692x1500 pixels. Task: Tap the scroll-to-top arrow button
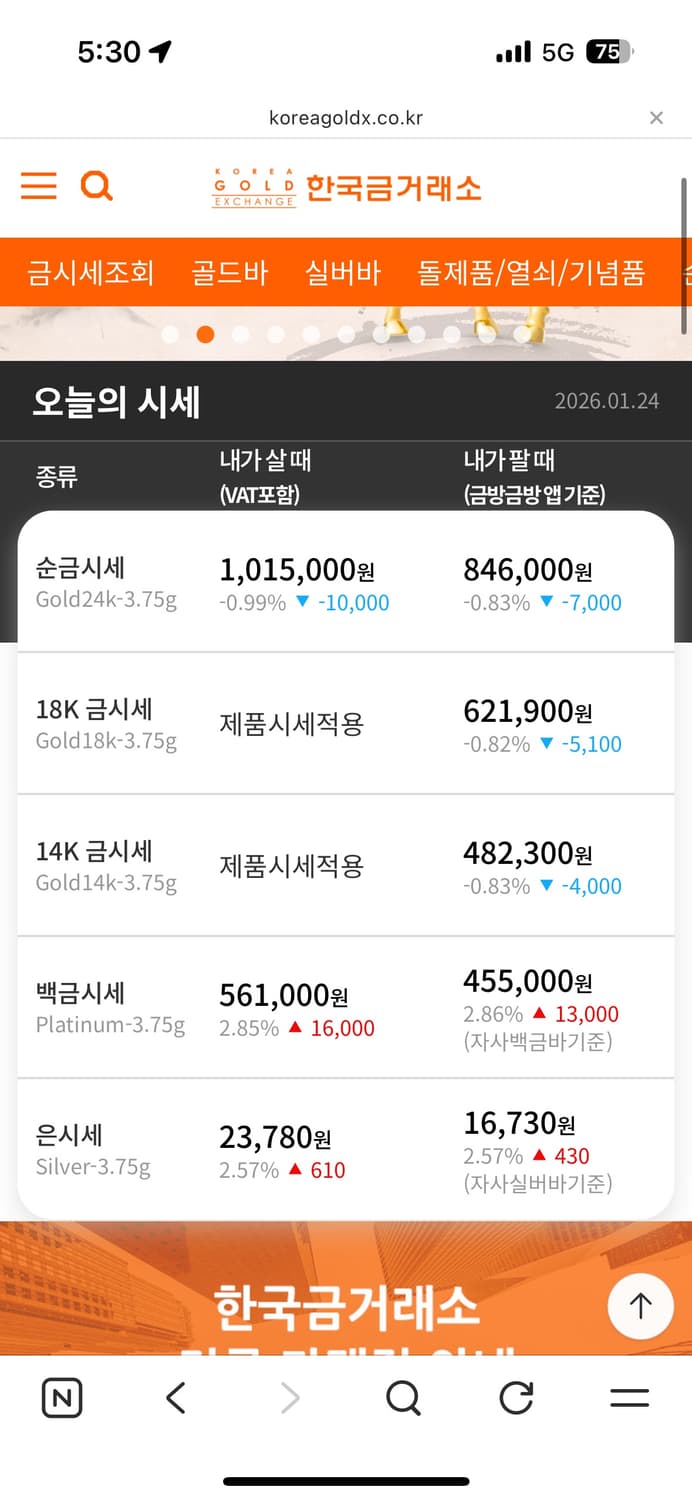click(x=640, y=1306)
